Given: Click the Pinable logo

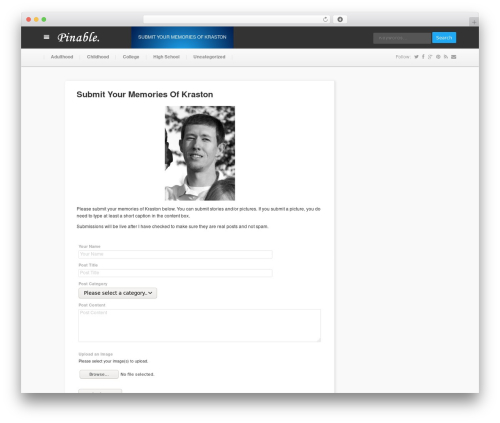Looking at the screenshot, I should (x=78, y=37).
